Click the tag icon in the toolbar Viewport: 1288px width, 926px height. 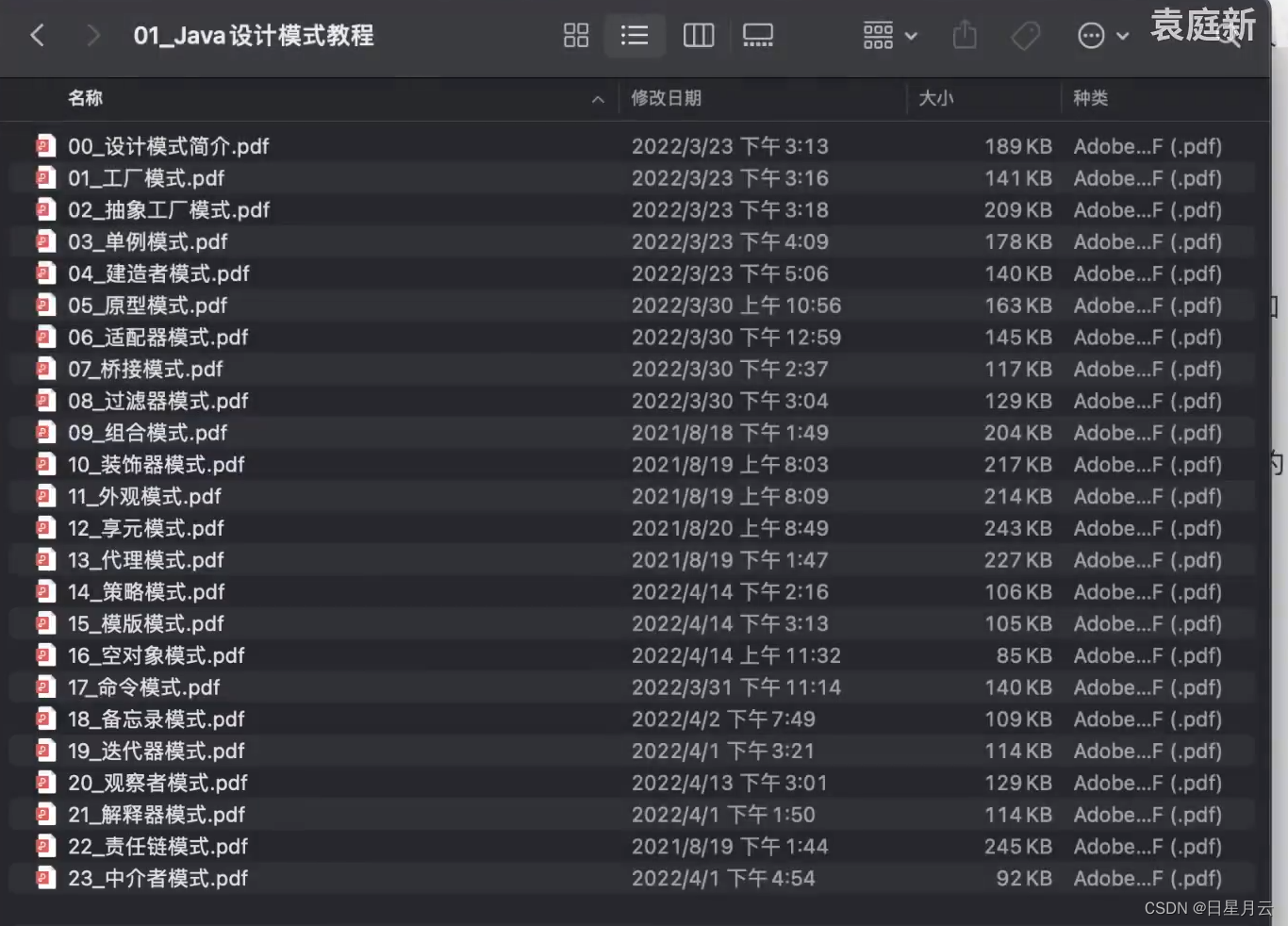1025,36
